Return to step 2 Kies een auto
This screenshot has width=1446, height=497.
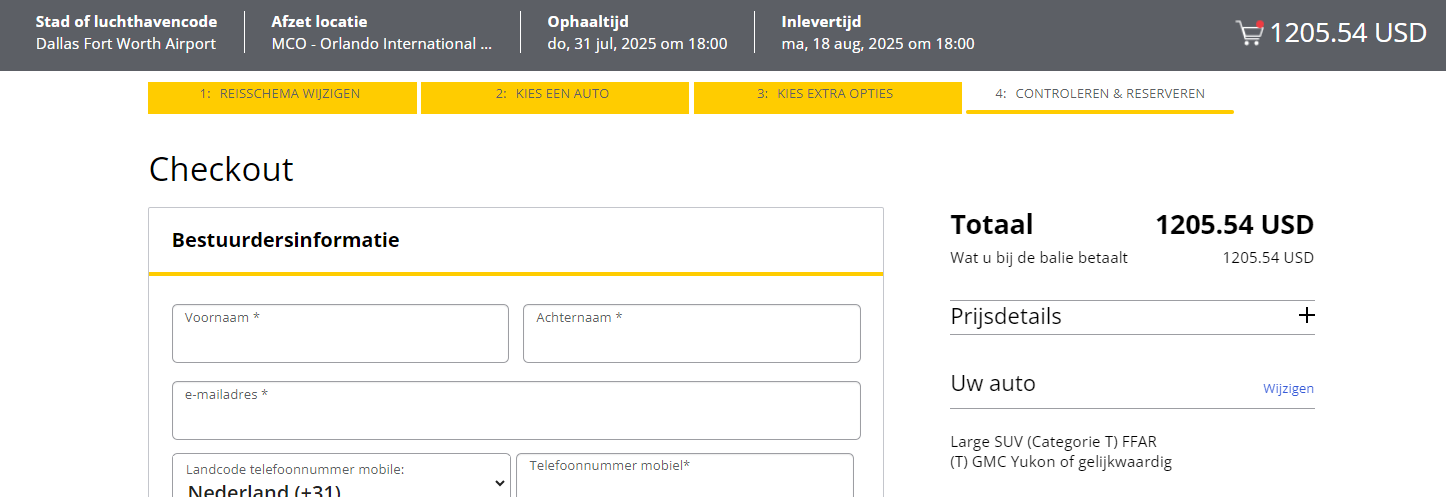[555, 95]
